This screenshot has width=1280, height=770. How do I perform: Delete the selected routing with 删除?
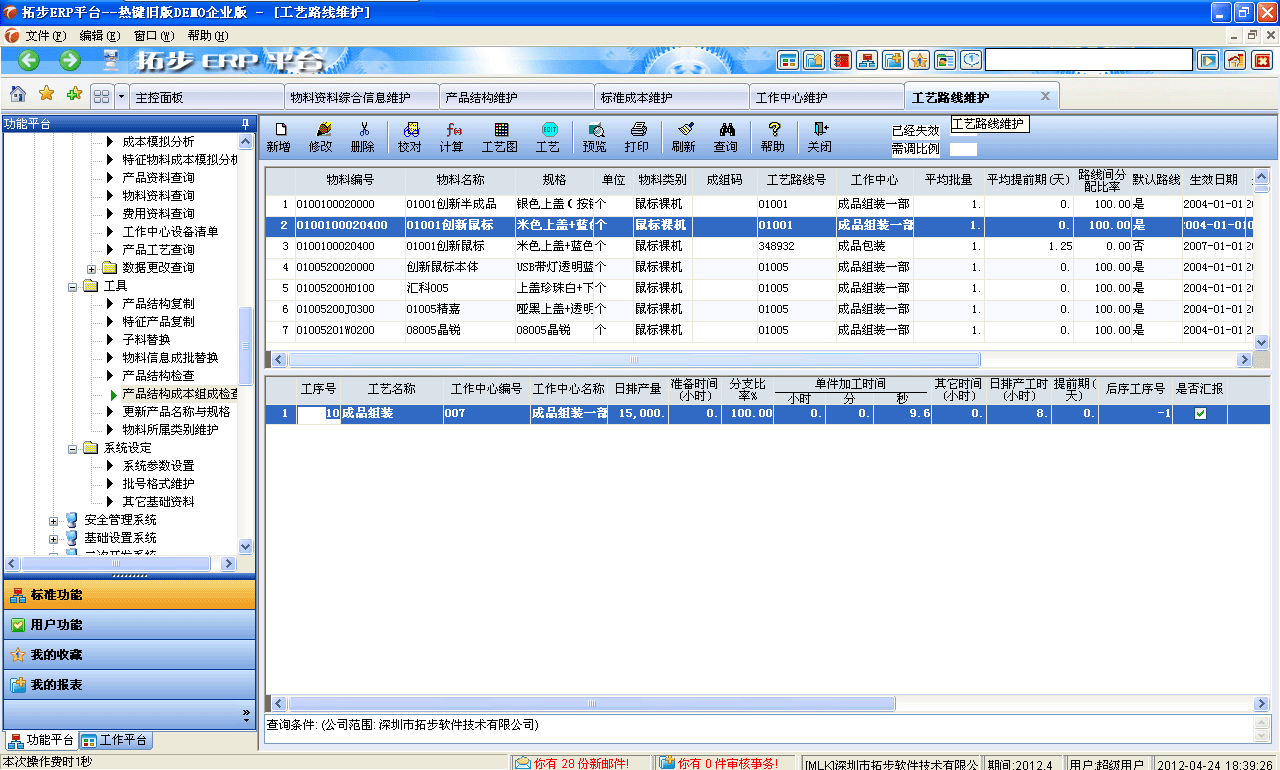[x=362, y=137]
